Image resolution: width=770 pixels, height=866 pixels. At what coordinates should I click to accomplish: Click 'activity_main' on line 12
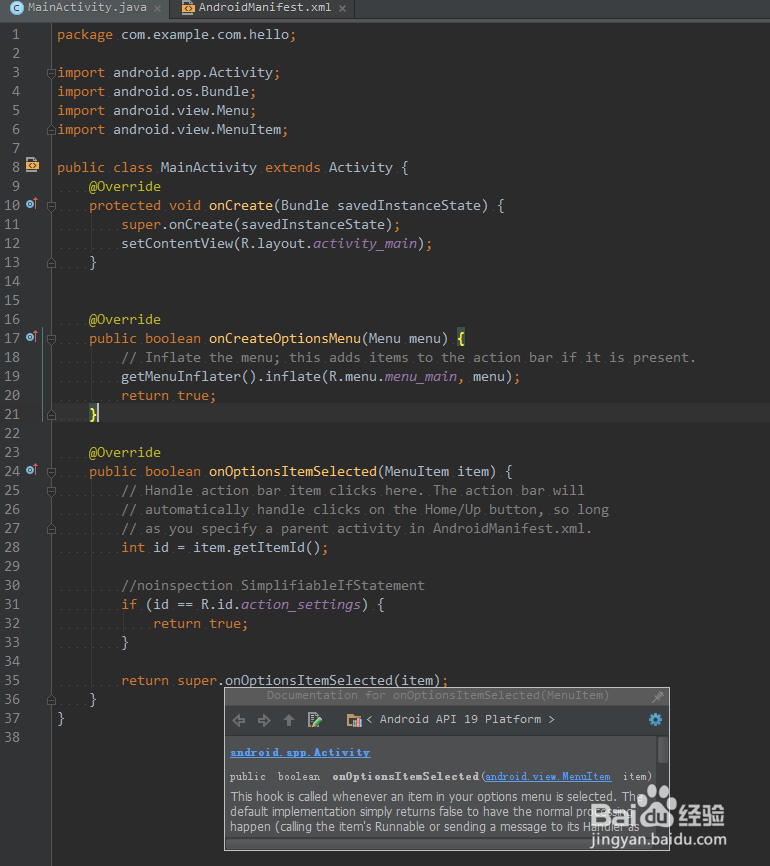(x=365, y=244)
